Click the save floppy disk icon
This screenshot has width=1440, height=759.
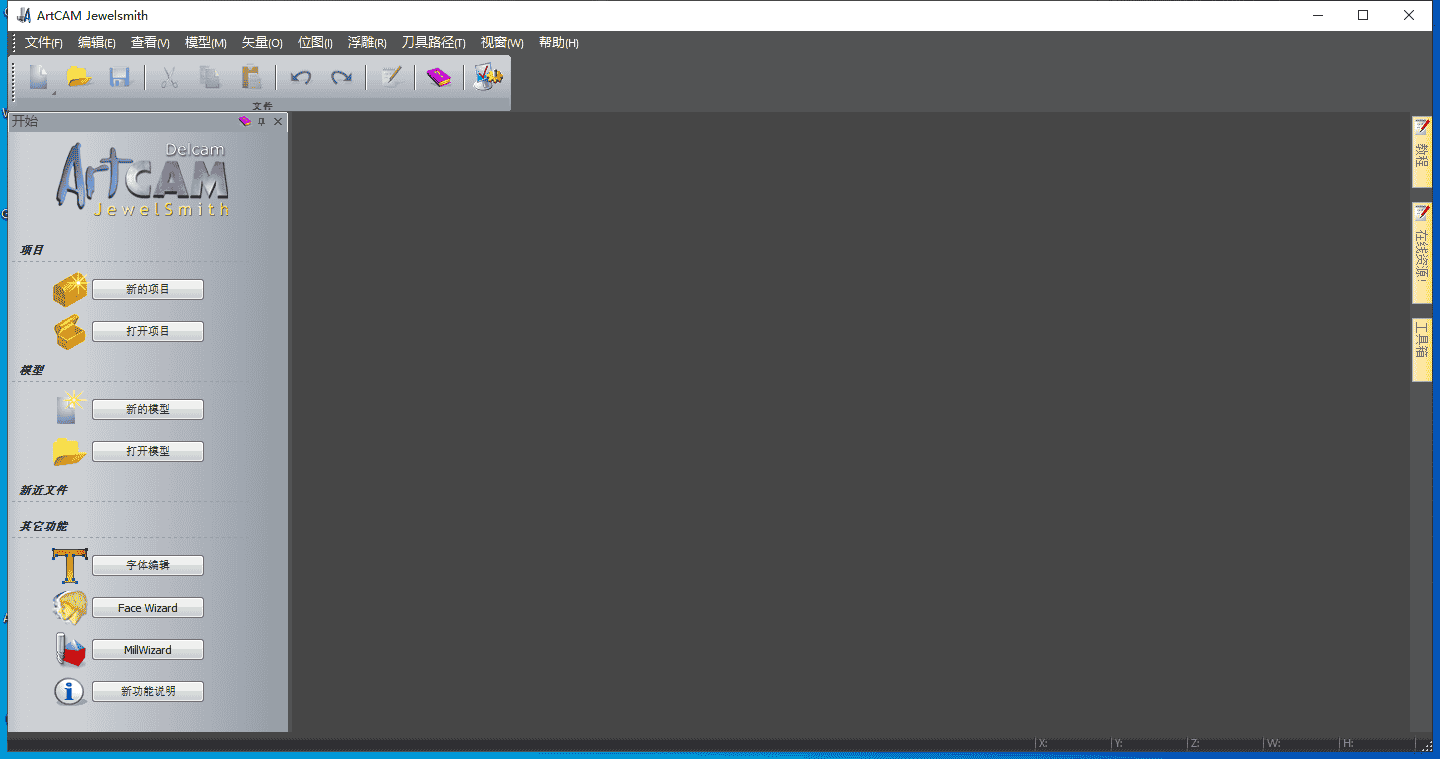click(120, 77)
